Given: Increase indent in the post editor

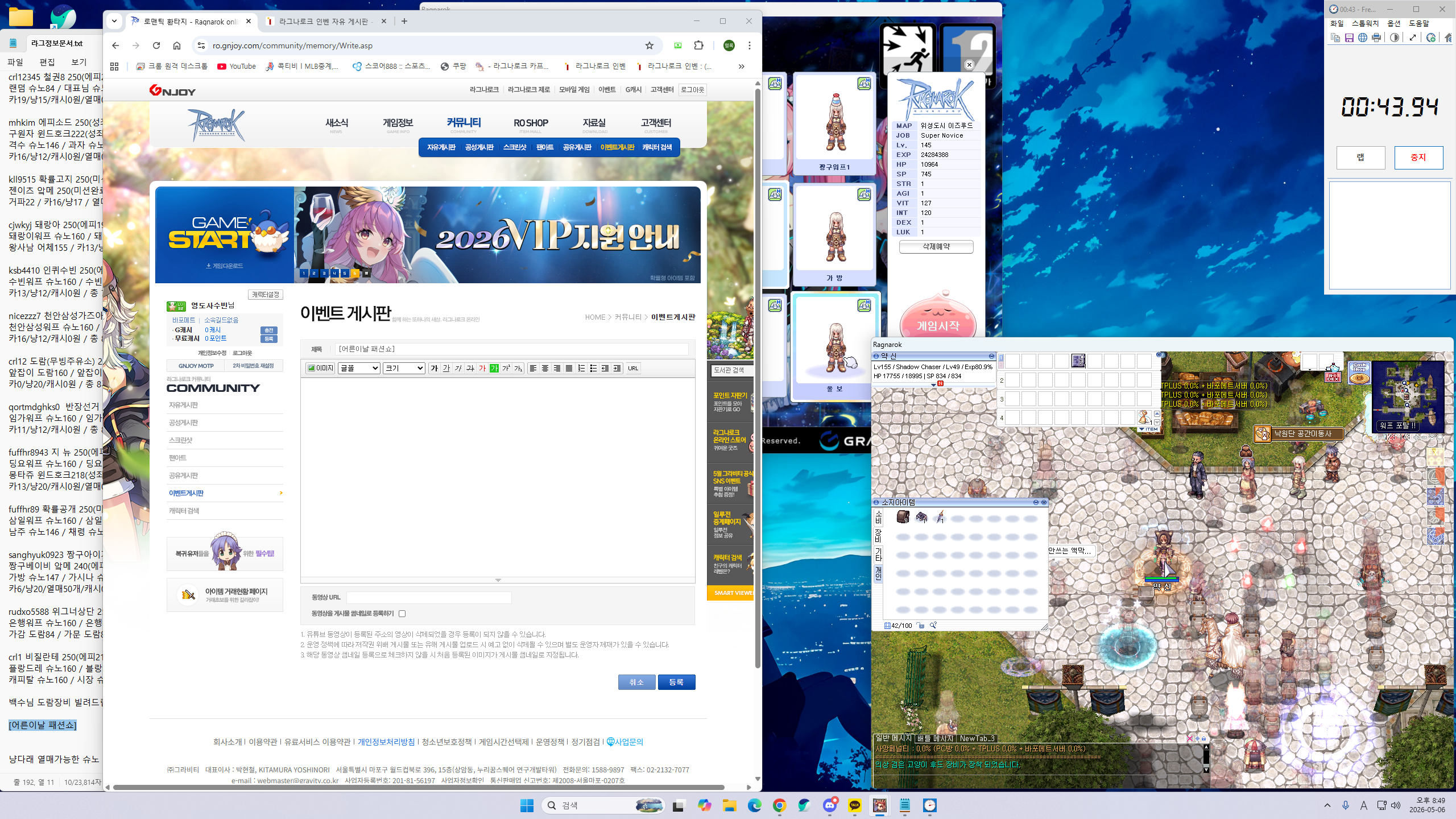Looking at the screenshot, I should pos(617,369).
